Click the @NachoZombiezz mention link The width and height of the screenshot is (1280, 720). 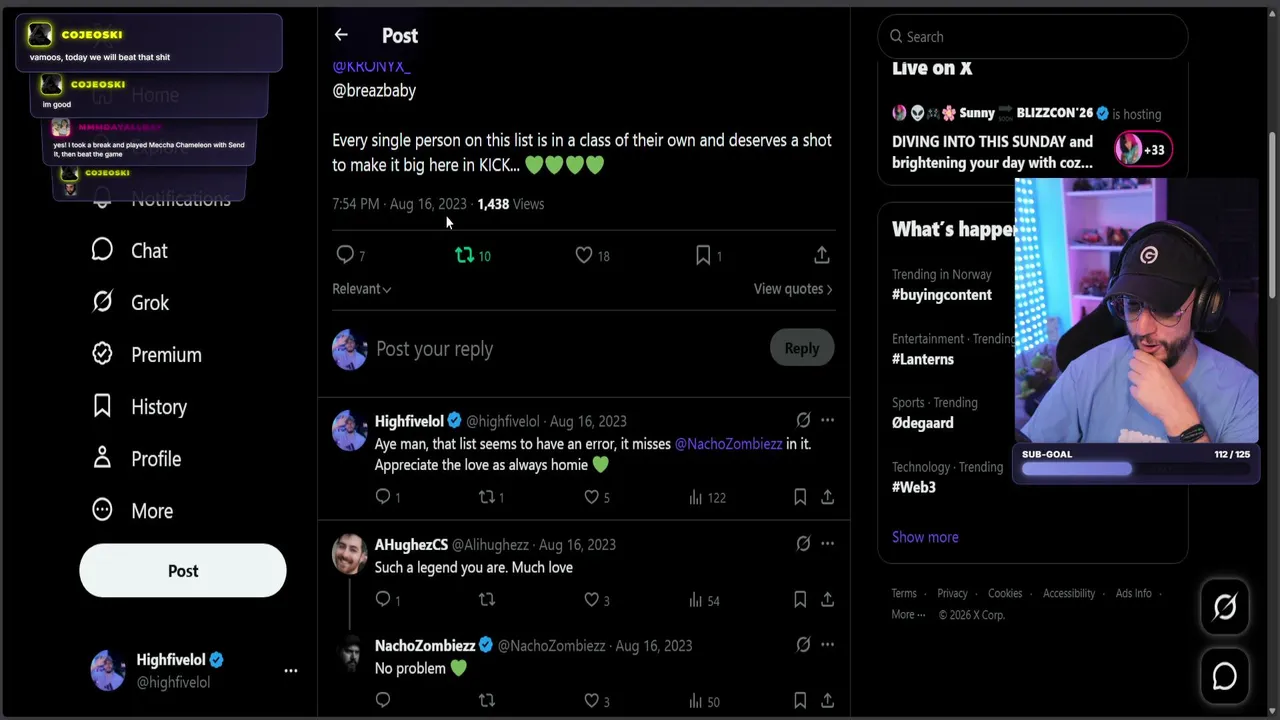(x=729, y=444)
